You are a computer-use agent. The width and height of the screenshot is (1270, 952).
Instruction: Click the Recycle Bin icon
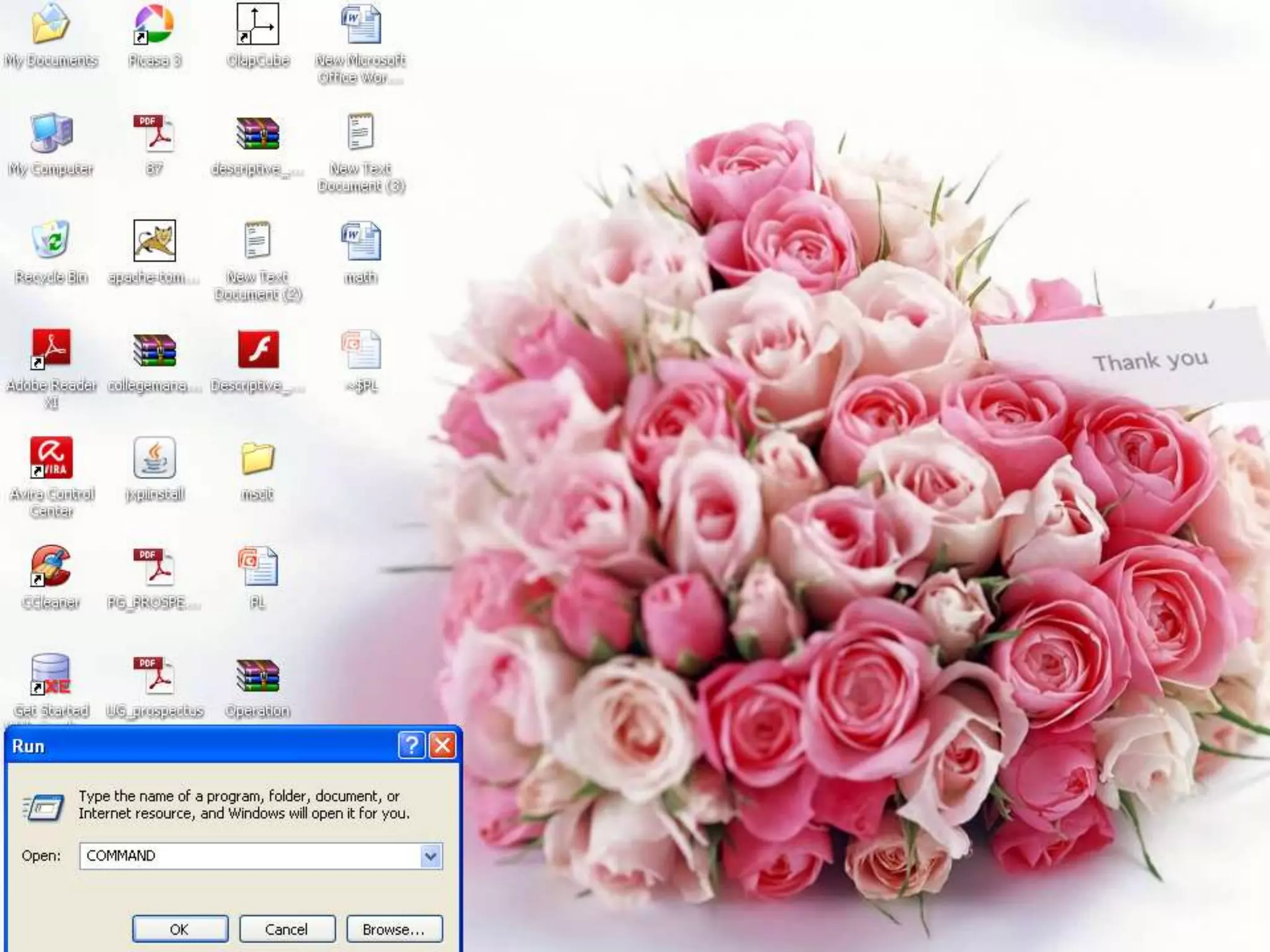[51, 240]
